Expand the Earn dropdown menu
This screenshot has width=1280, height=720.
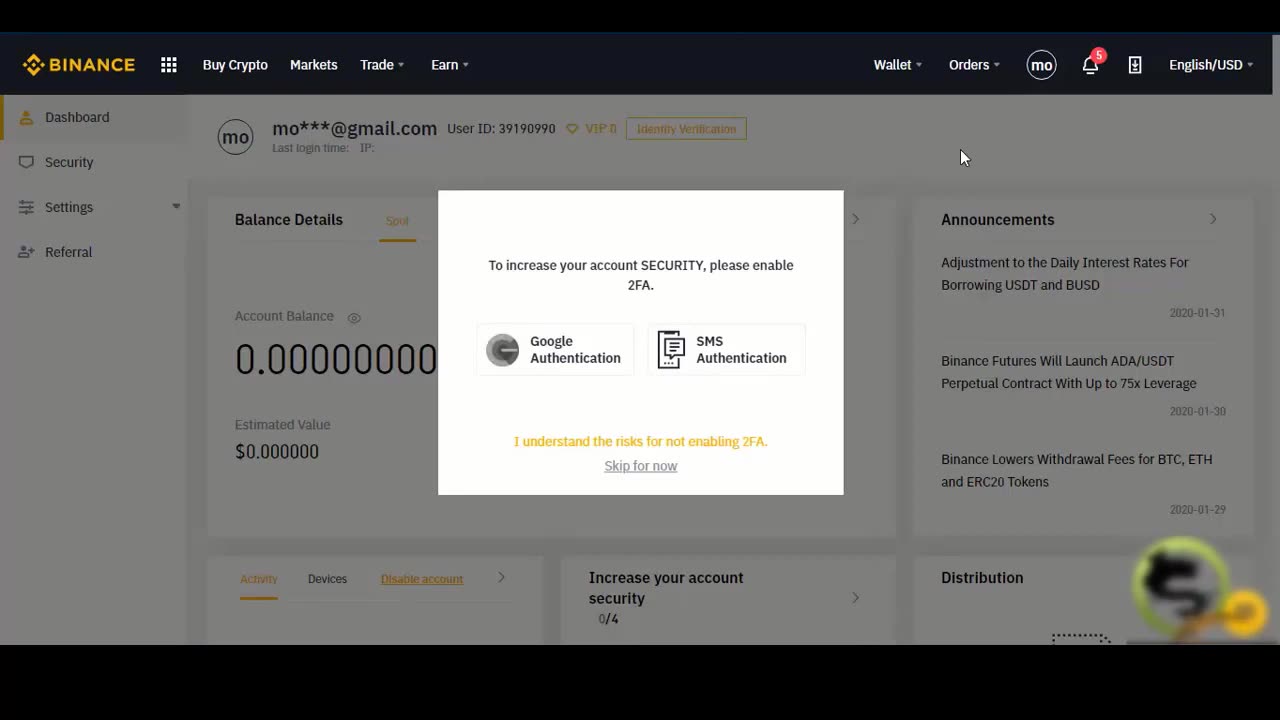[450, 65]
